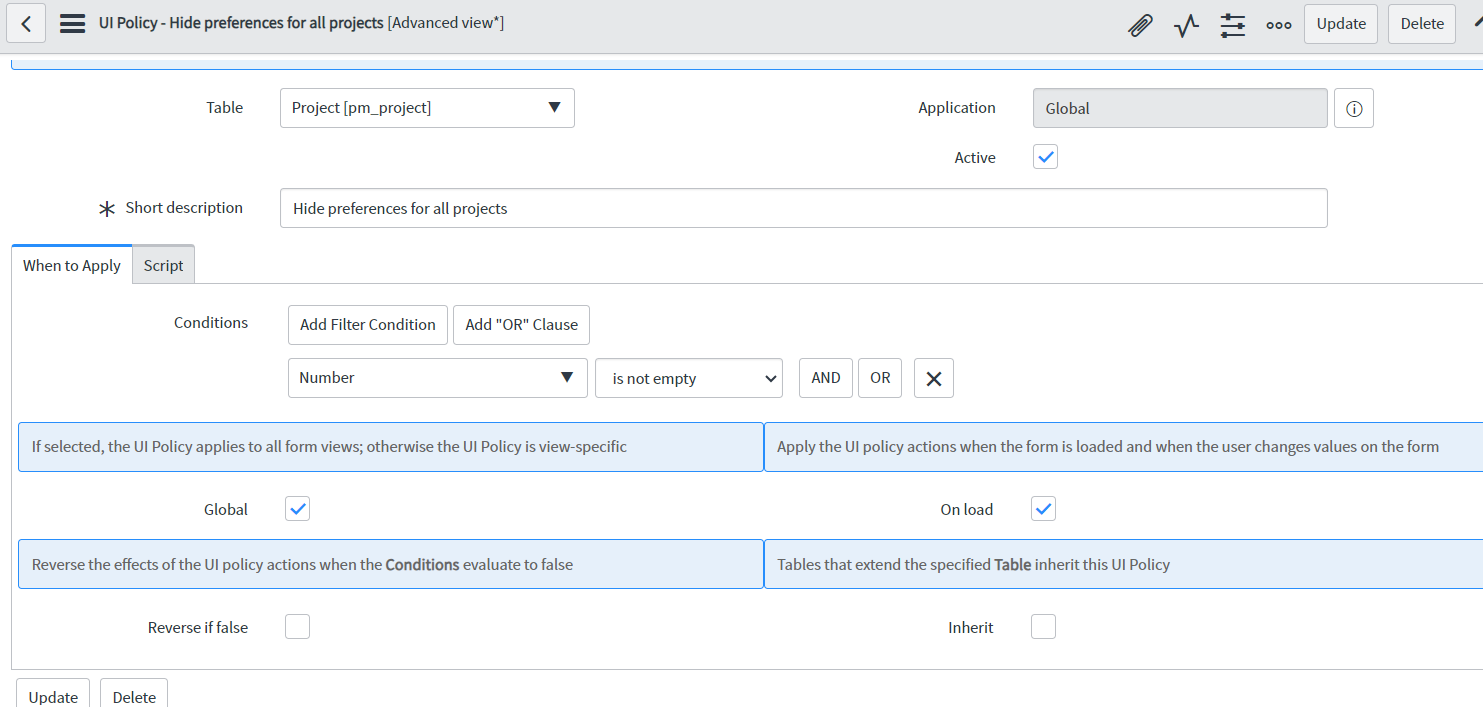
Task: Switch to the Script tab
Action: [163, 264]
